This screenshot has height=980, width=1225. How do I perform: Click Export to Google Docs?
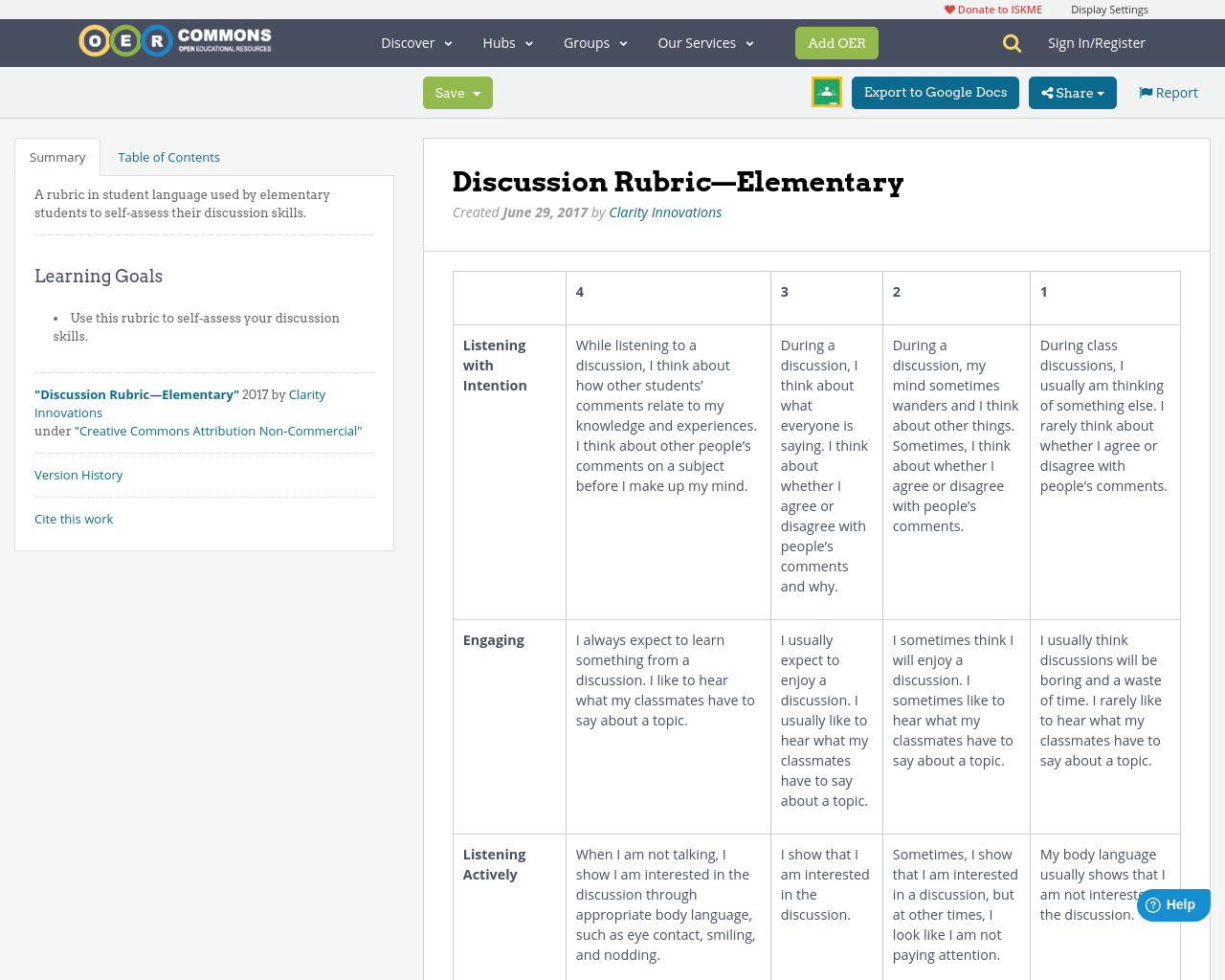pos(935,92)
